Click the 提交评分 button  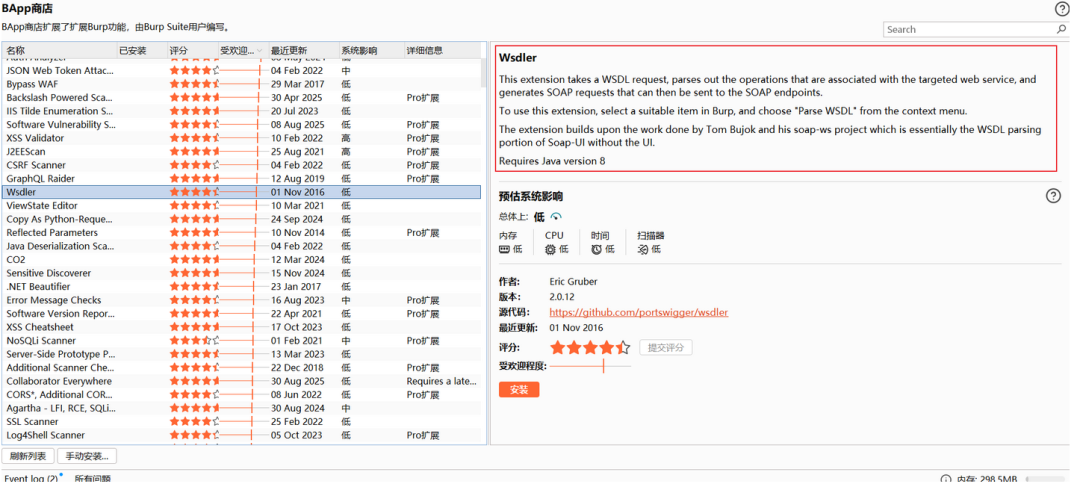pos(665,348)
